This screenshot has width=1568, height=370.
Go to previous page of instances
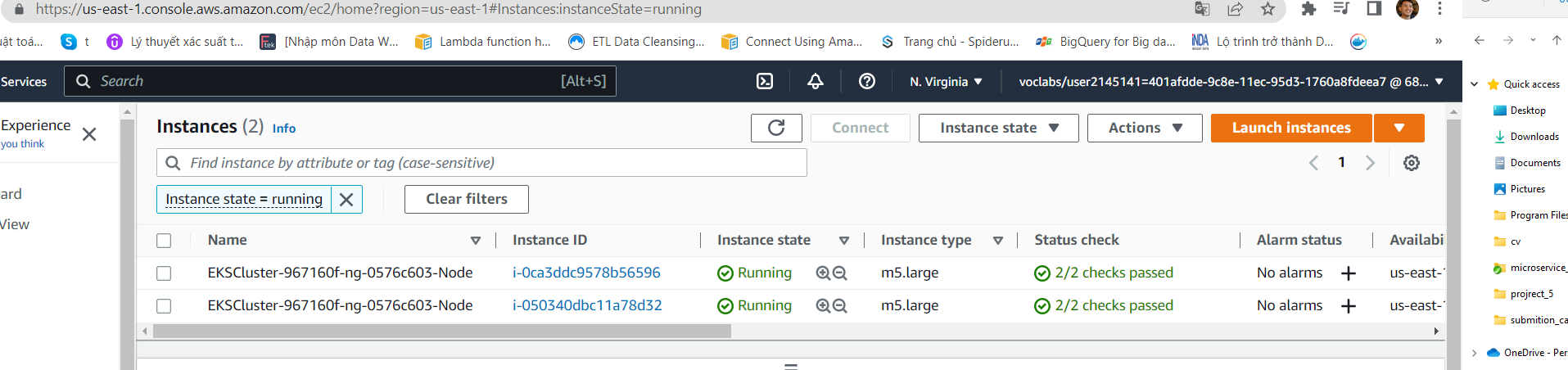[1313, 163]
